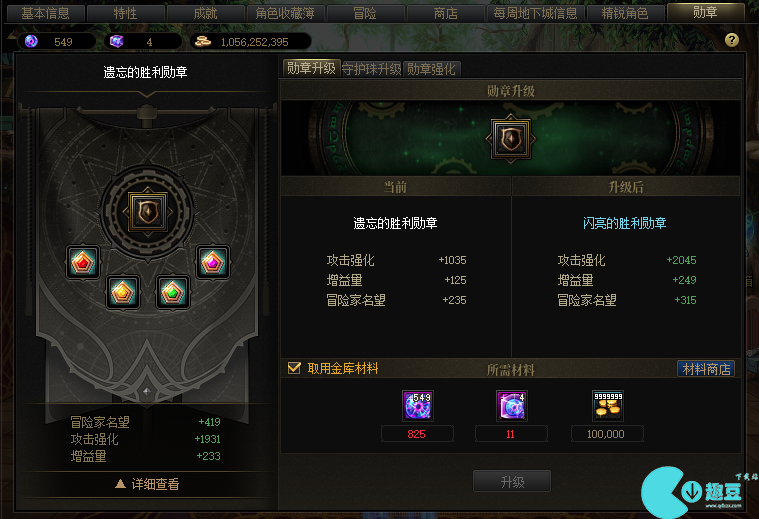The width and height of the screenshot is (759, 519).
Task: Click the medal icon in upgrade preview
Action: pos(511,139)
